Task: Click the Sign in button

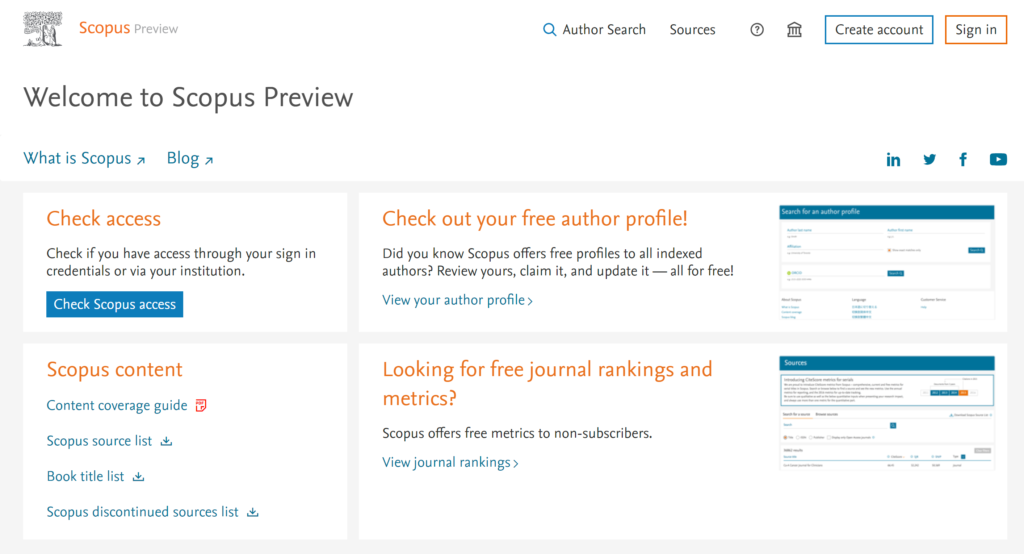Action: tap(976, 30)
